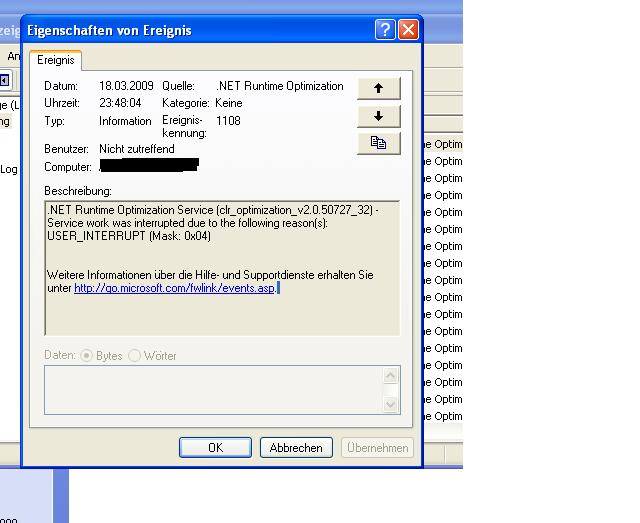Open the go.microsoft.com events link
This screenshot has width=640, height=523.
[x=174, y=288]
